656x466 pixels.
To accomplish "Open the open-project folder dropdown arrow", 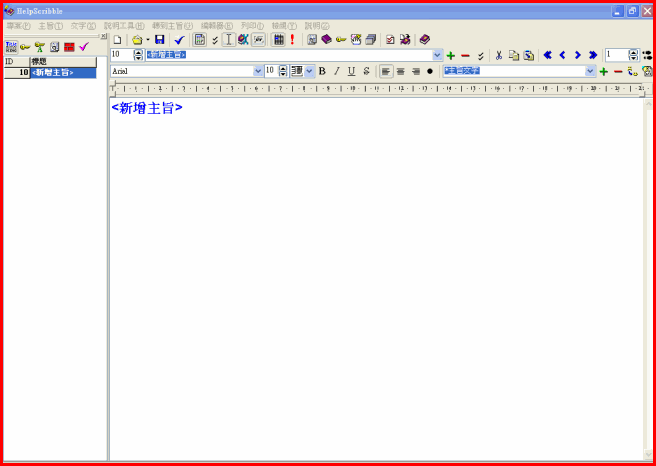I will pos(147,40).
